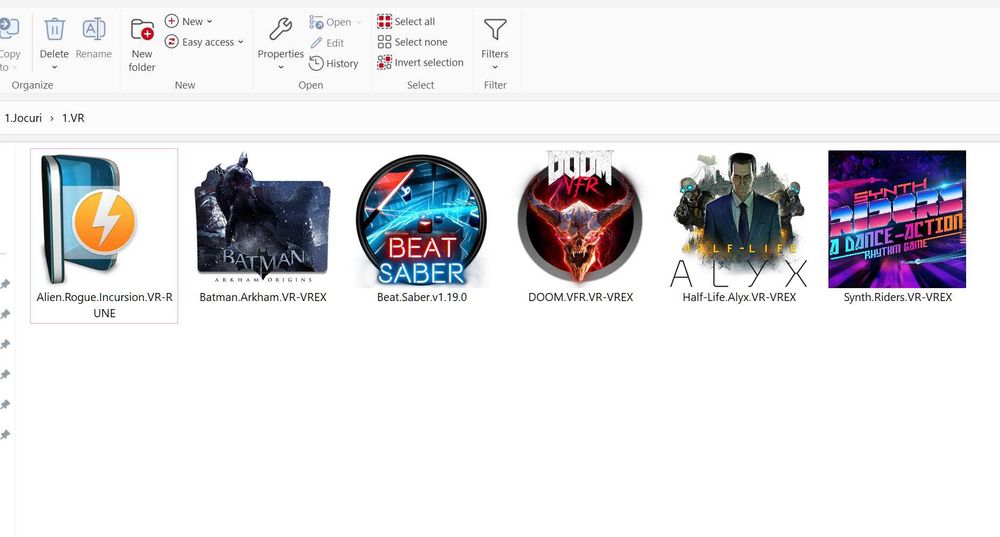Click the History clock icon
1000x537 pixels.
click(x=316, y=63)
